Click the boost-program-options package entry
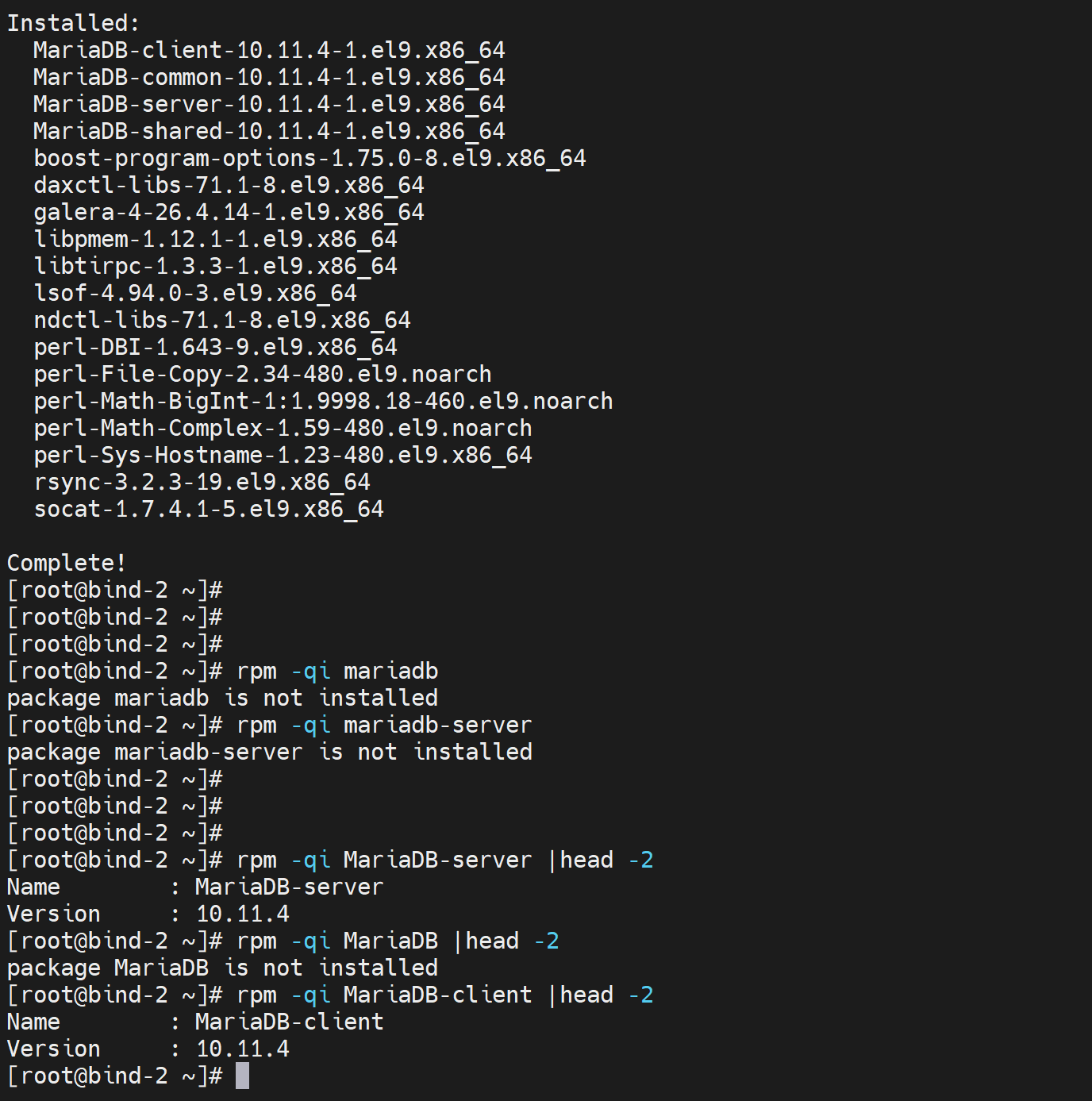 click(x=310, y=158)
